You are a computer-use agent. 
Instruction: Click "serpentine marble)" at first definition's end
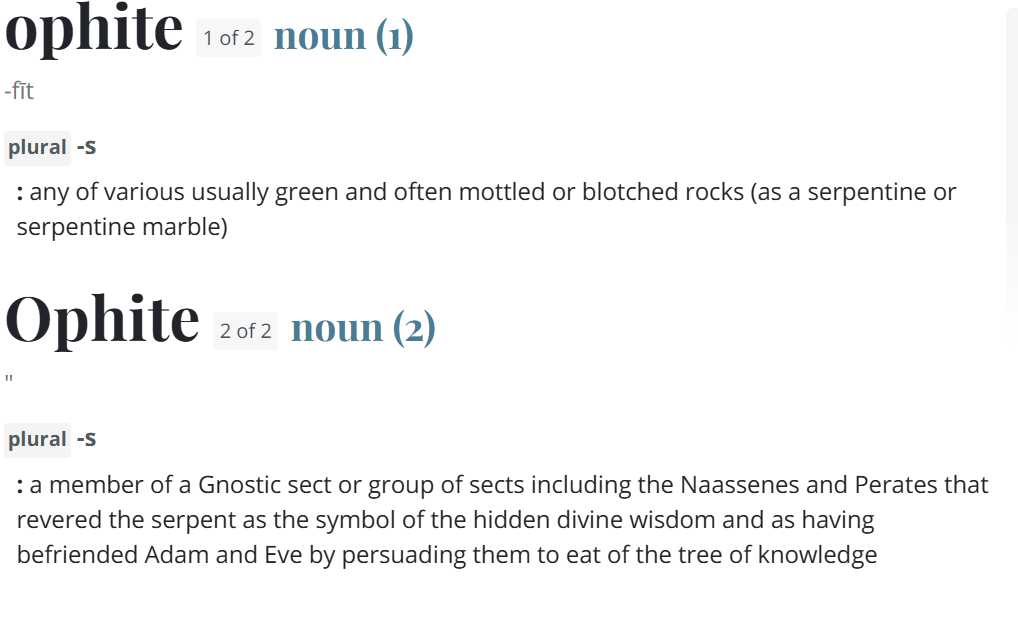(122, 227)
